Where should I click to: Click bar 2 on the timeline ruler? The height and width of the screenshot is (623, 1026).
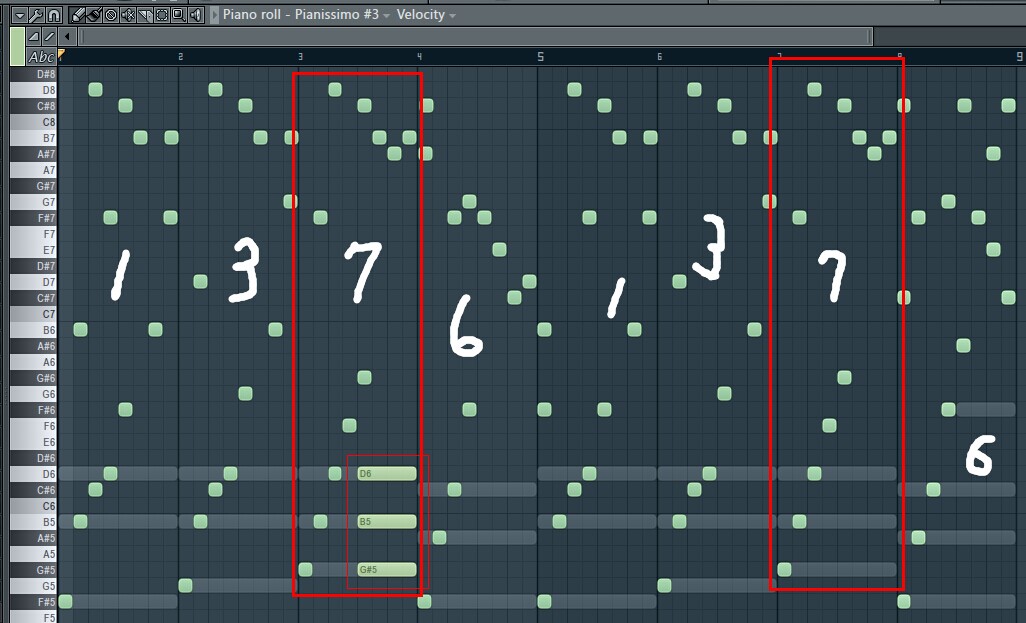tap(181, 57)
